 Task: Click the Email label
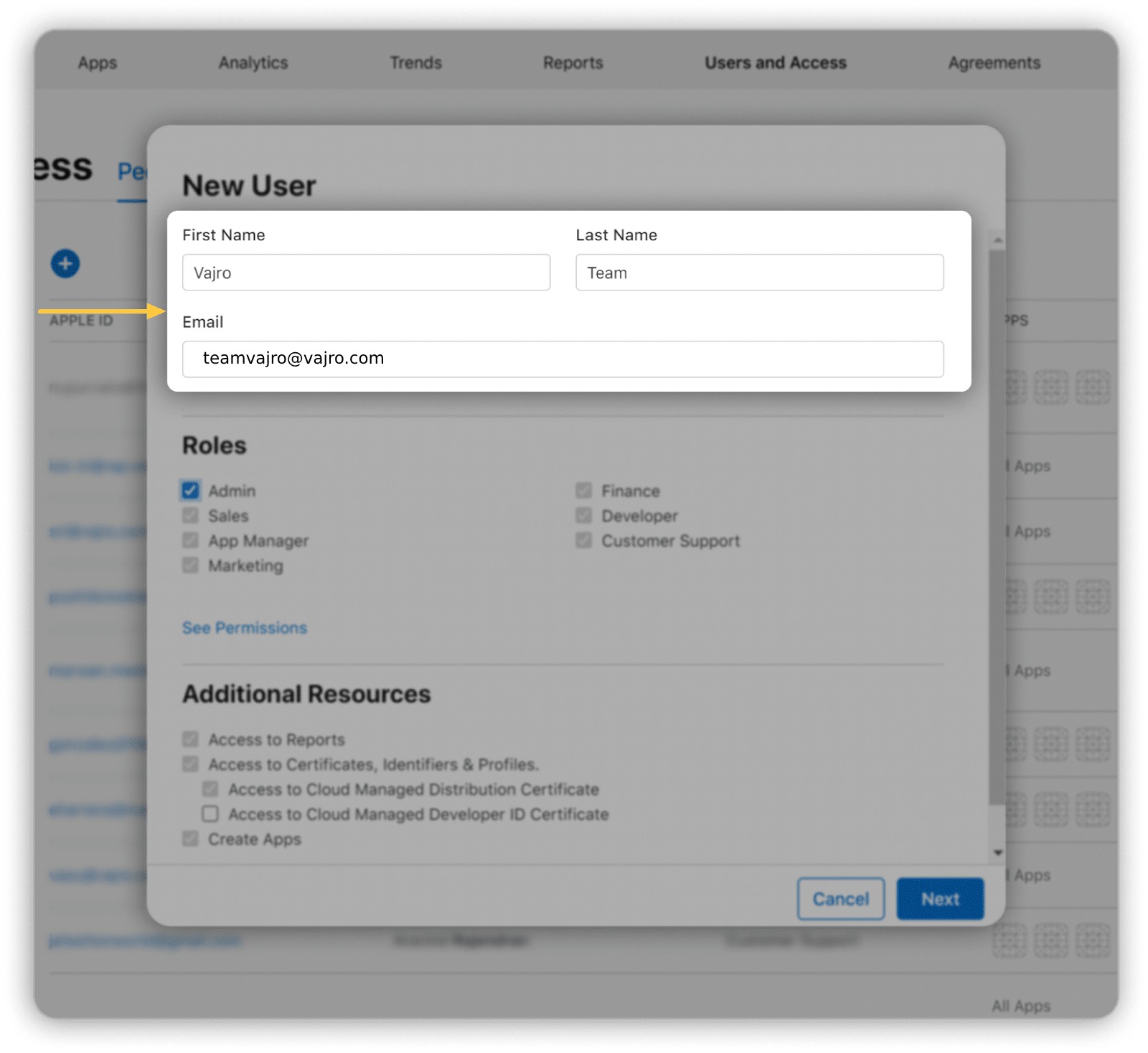tap(203, 322)
